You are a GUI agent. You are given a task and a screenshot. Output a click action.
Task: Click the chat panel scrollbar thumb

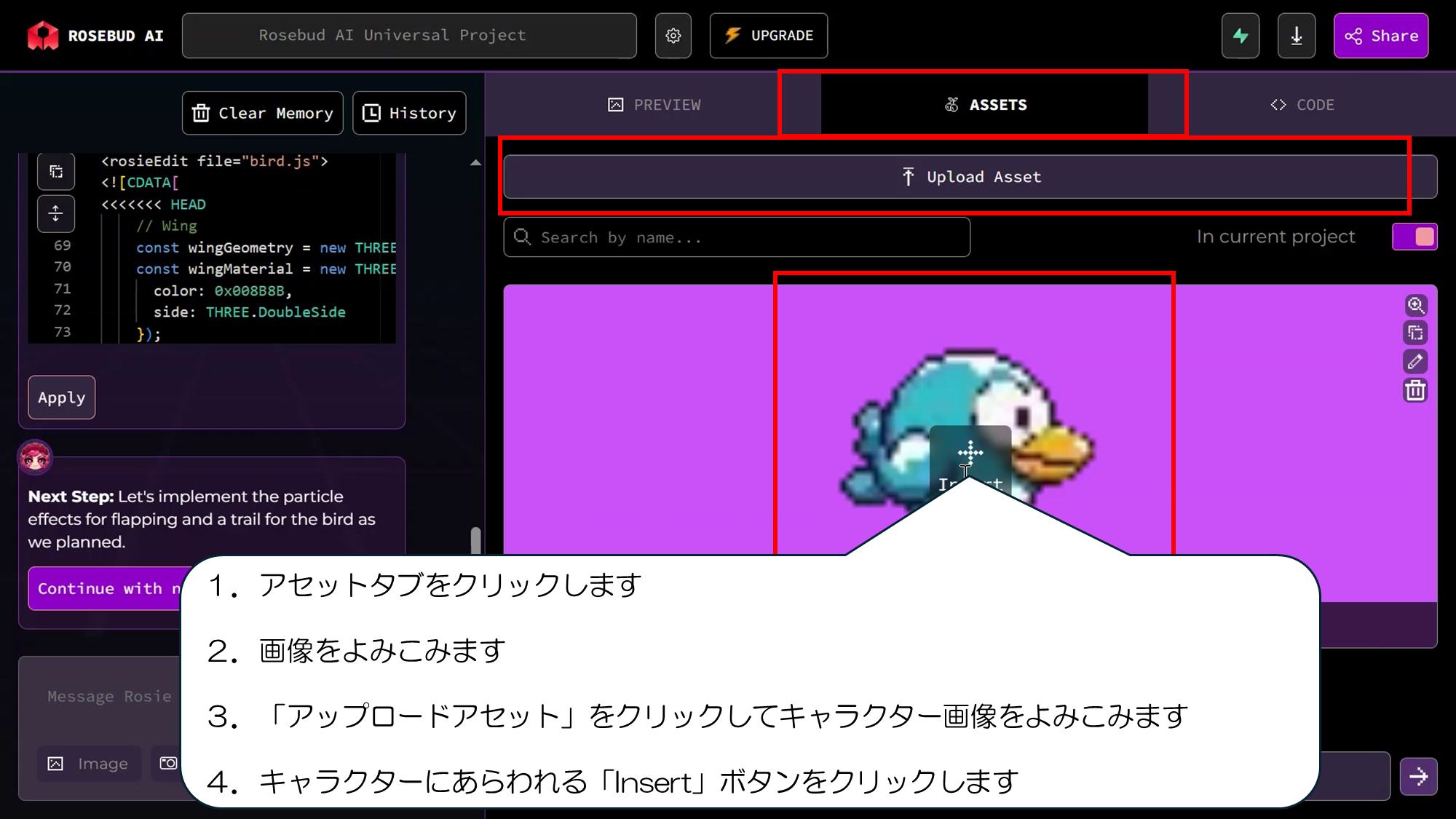click(x=475, y=540)
